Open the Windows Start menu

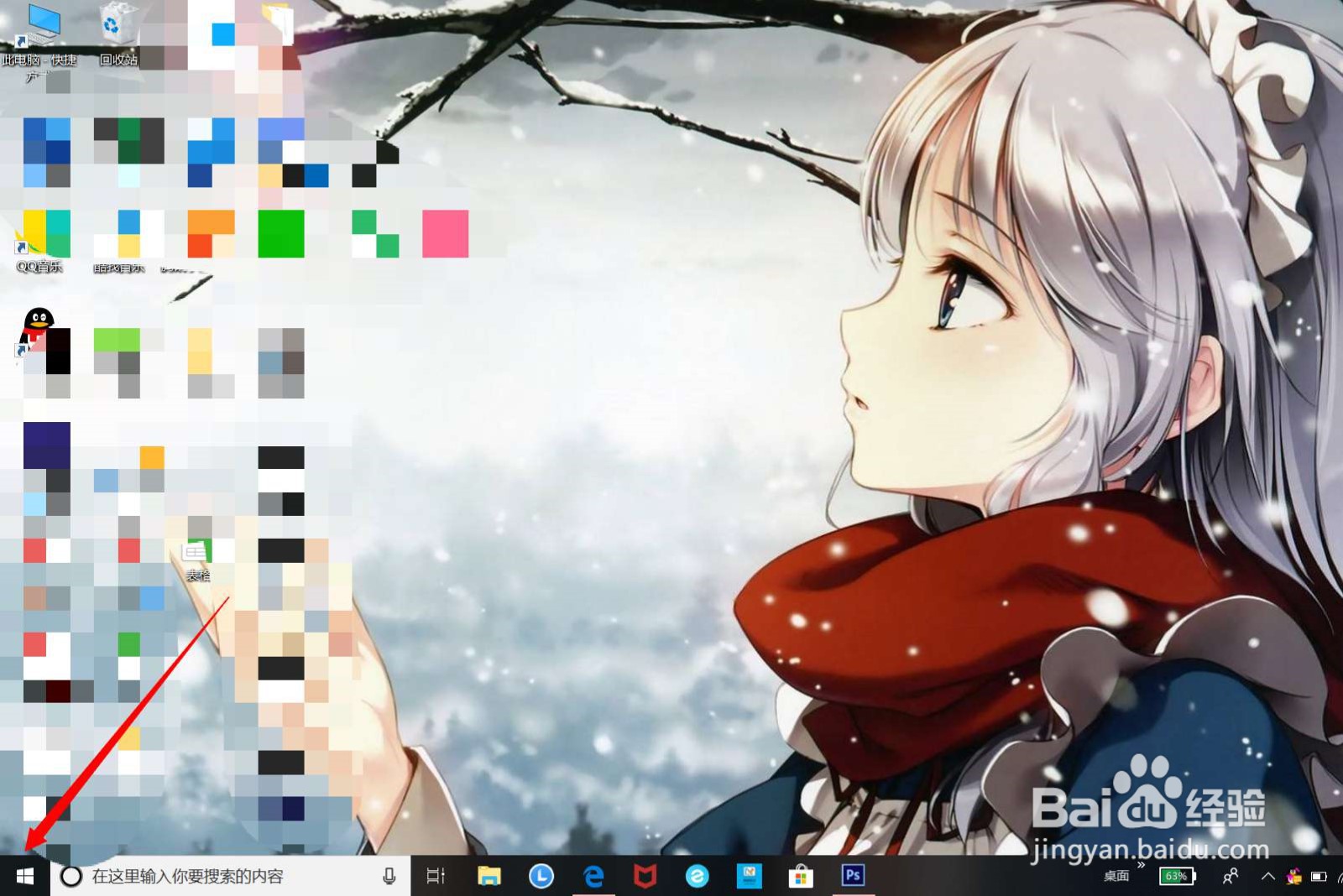pos(25,877)
